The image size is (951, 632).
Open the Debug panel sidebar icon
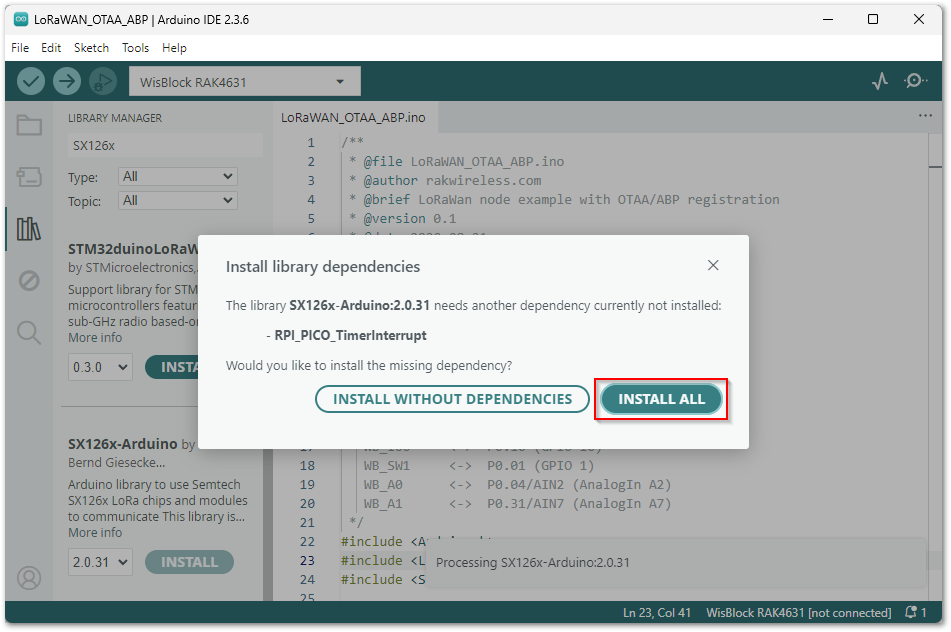(x=28, y=279)
